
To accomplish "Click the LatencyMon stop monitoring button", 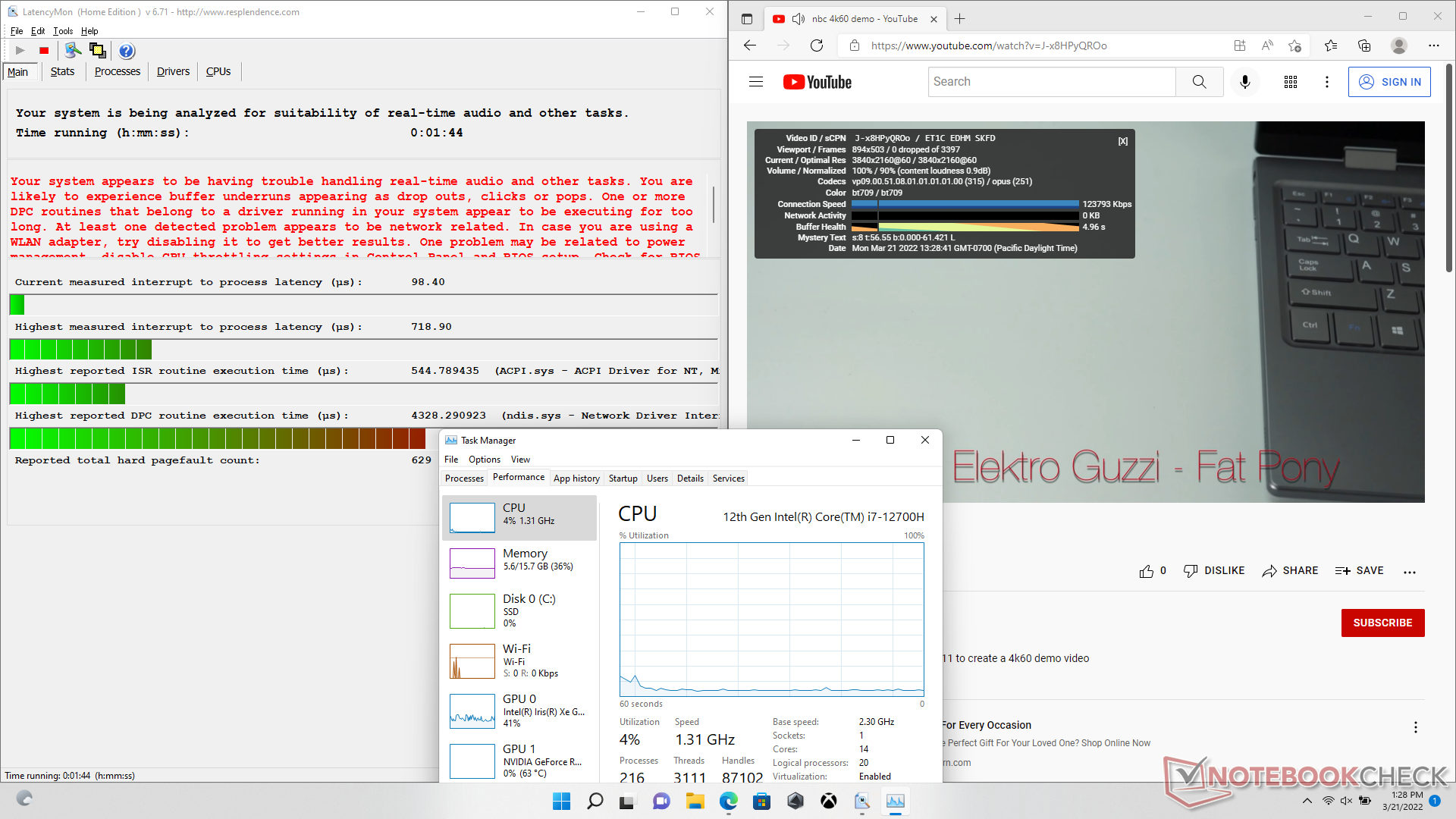I will point(44,51).
